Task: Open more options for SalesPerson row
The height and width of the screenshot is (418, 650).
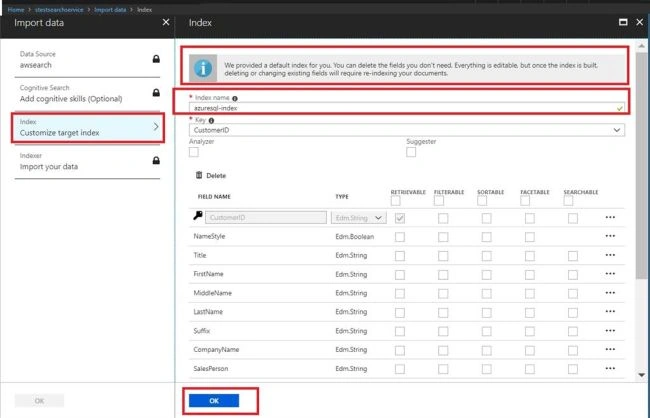Action: click(x=610, y=368)
